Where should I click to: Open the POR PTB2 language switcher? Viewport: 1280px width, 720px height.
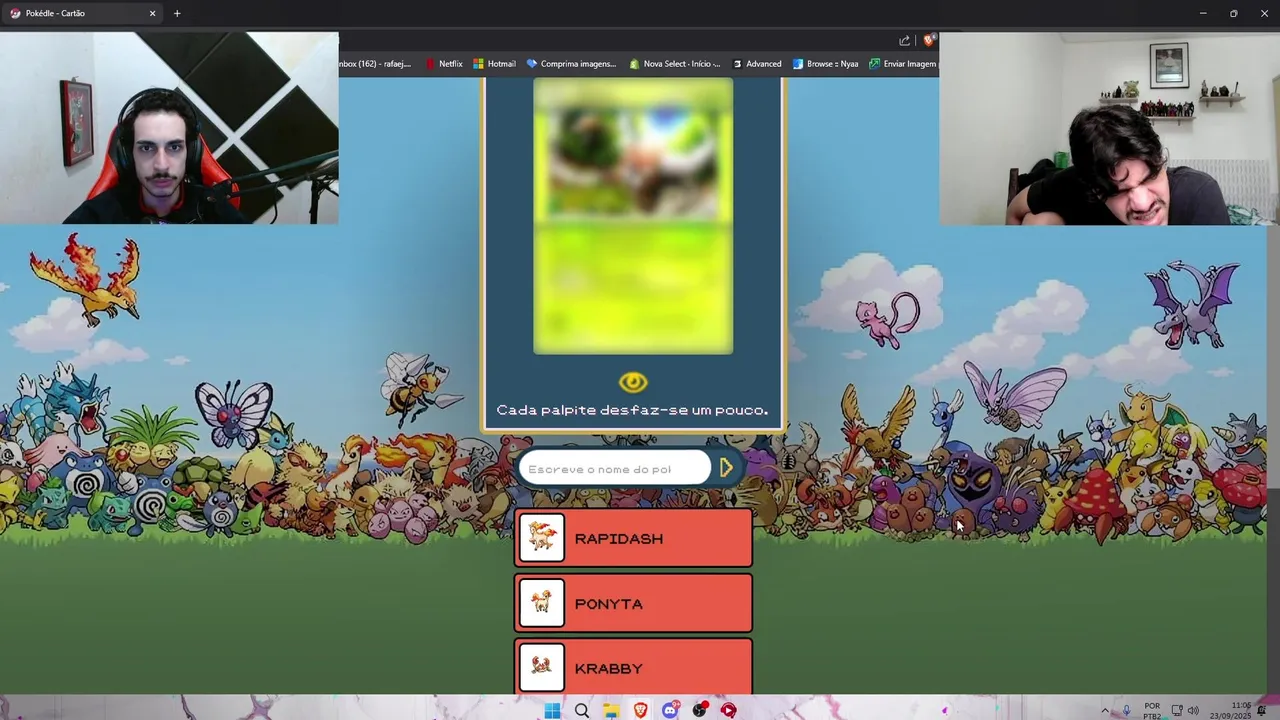pyautogui.click(x=1152, y=710)
